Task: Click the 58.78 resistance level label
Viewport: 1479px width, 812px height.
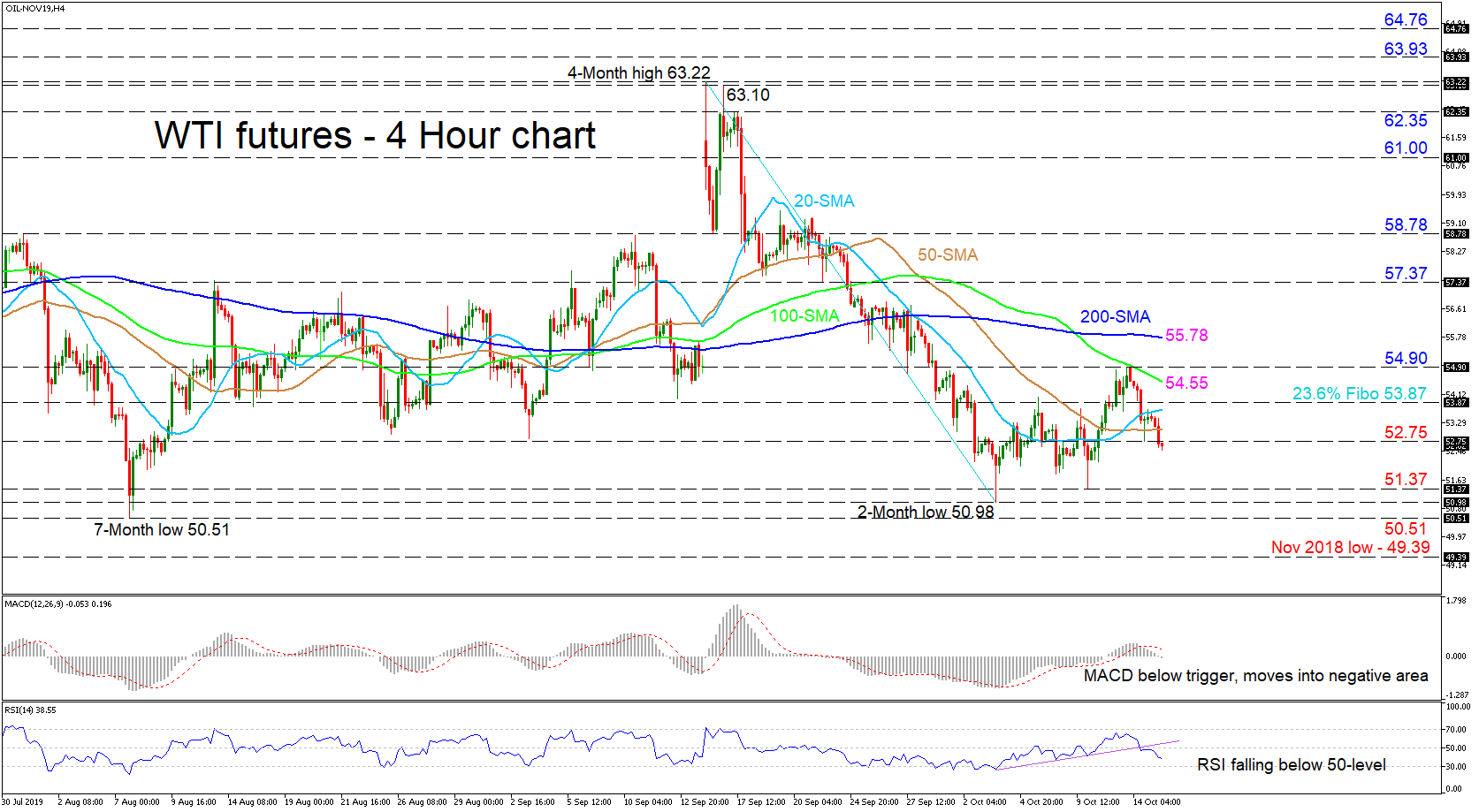Action: [1406, 224]
